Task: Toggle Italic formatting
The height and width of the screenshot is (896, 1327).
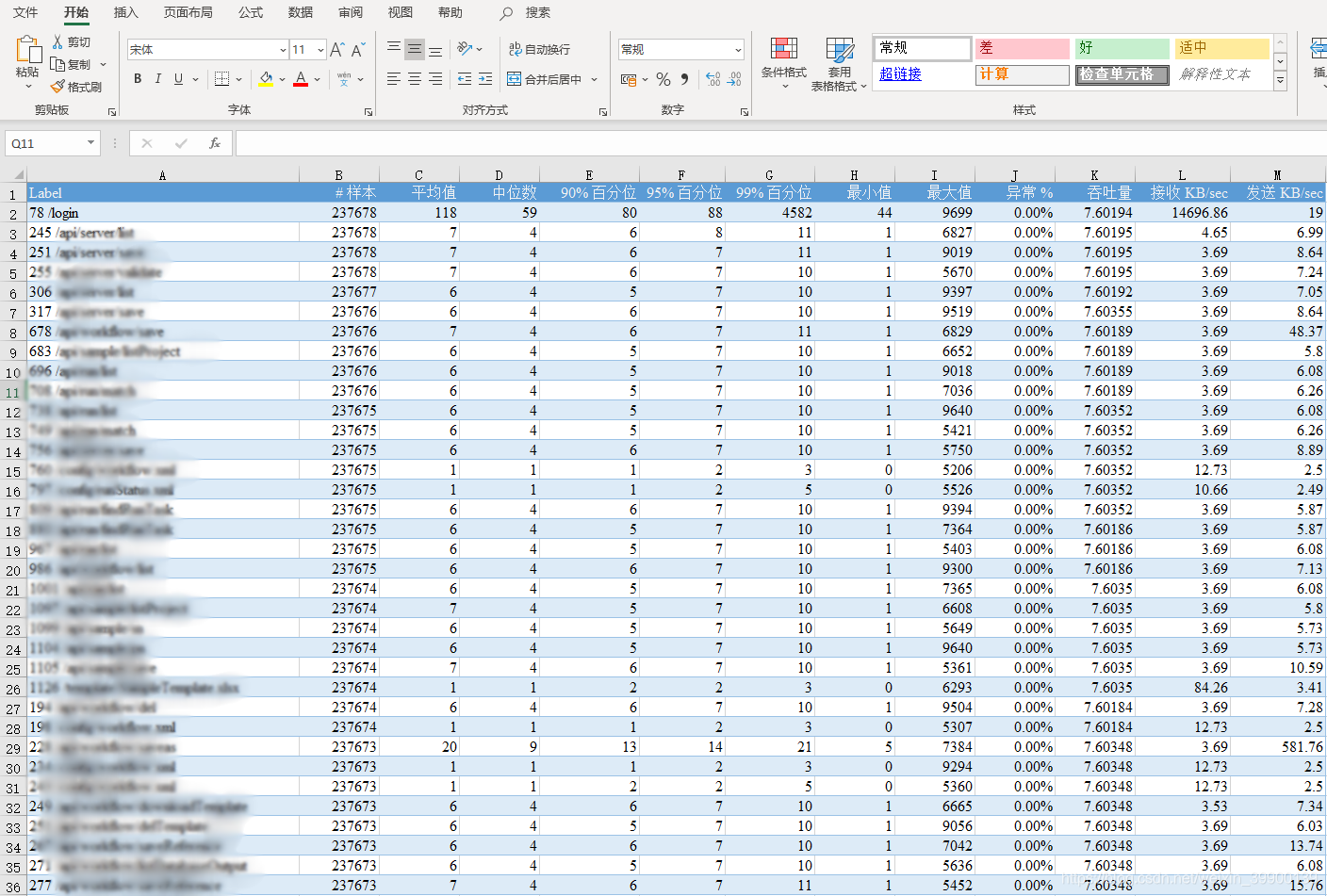Action: (157, 79)
